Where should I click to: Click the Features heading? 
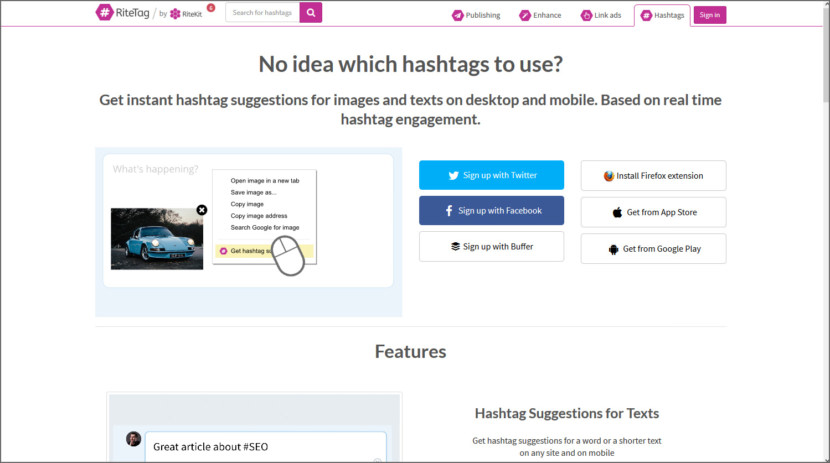410,351
